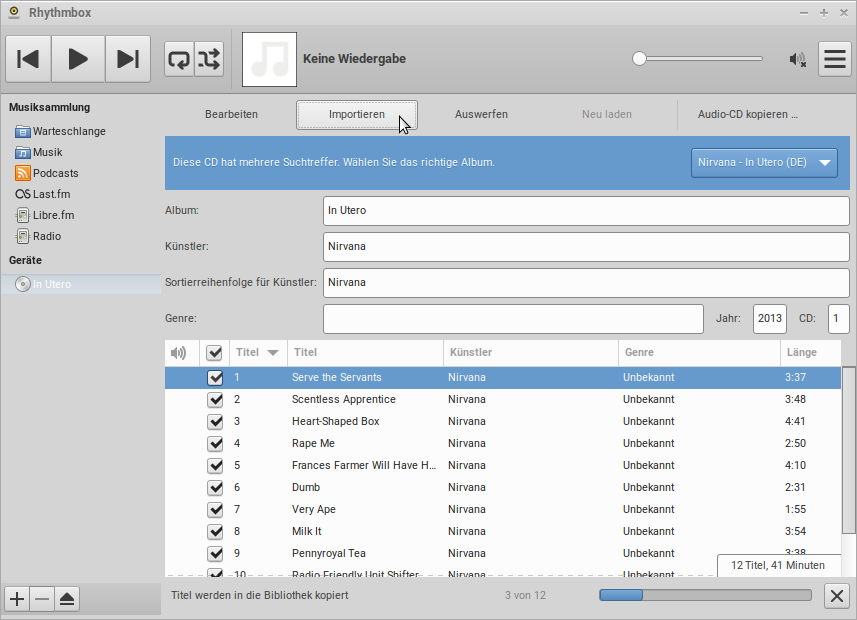Click the empty Genre field
The height and width of the screenshot is (620, 857).
(x=513, y=319)
